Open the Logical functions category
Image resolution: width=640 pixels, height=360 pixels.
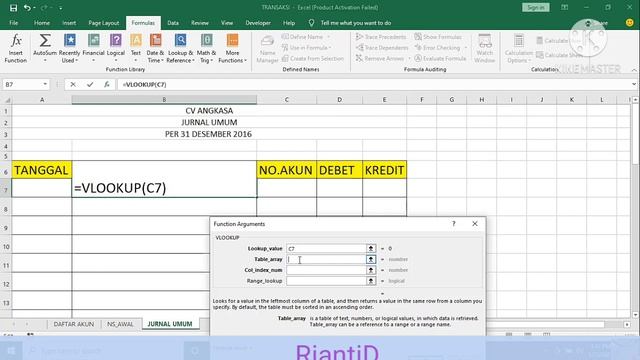pyautogui.click(x=116, y=49)
